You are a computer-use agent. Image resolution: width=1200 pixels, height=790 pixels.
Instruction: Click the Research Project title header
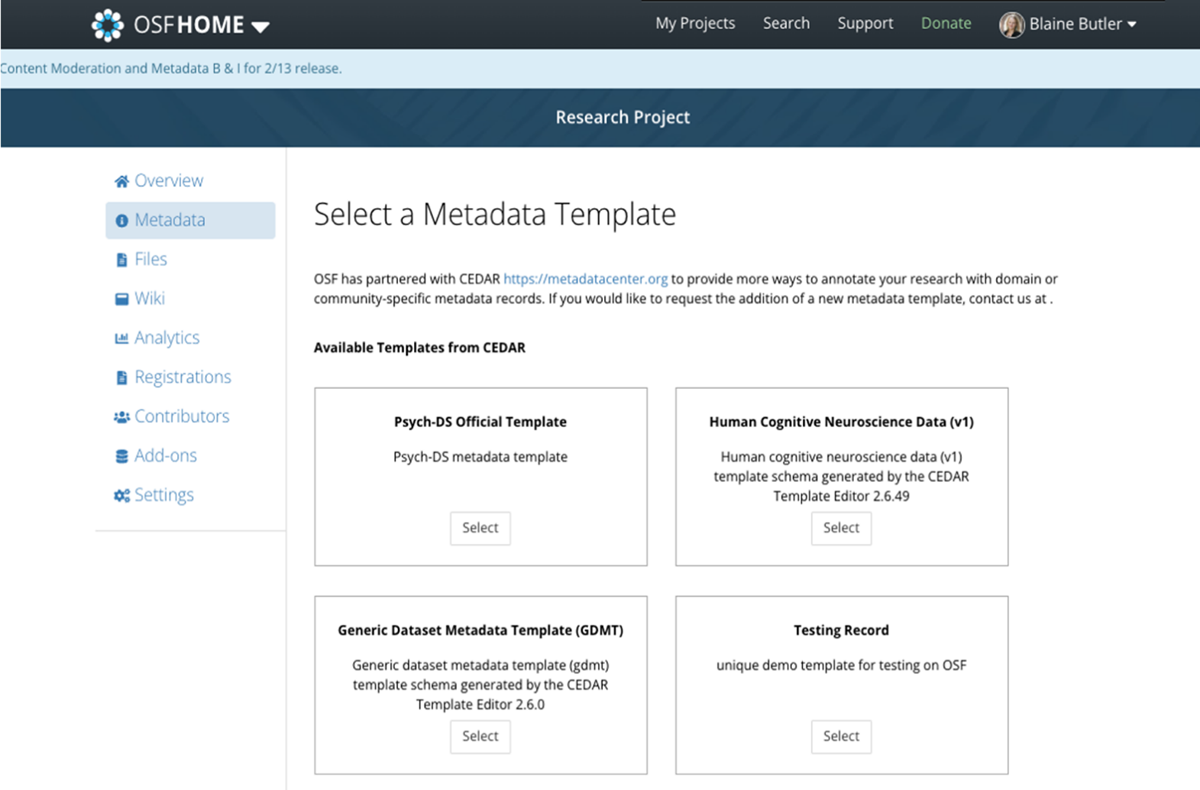[623, 117]
